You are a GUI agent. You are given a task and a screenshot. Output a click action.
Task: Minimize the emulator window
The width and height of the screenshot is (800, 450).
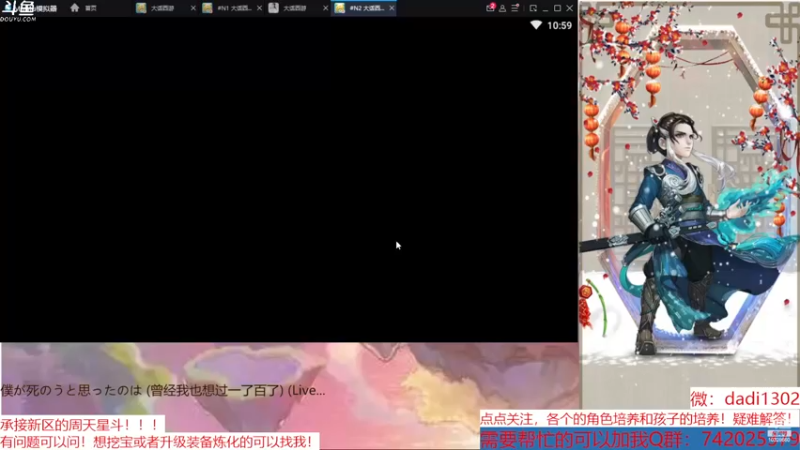click(x=545, y=9)
